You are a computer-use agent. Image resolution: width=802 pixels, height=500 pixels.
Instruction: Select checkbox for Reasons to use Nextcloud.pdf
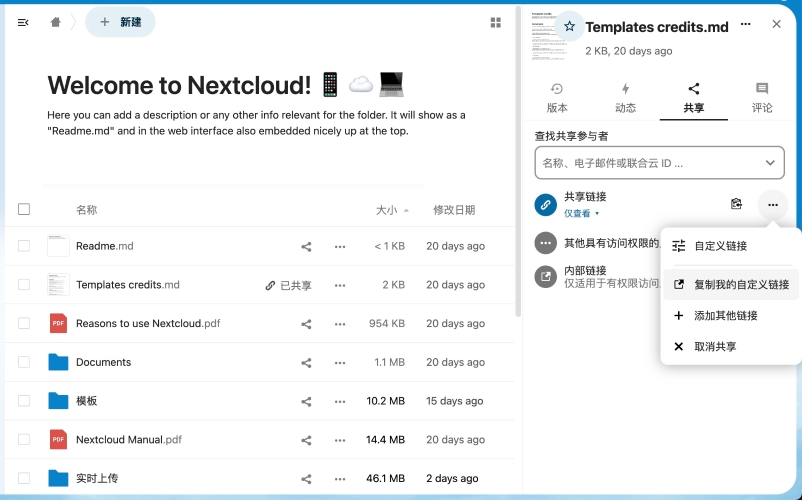coord(24,324)
